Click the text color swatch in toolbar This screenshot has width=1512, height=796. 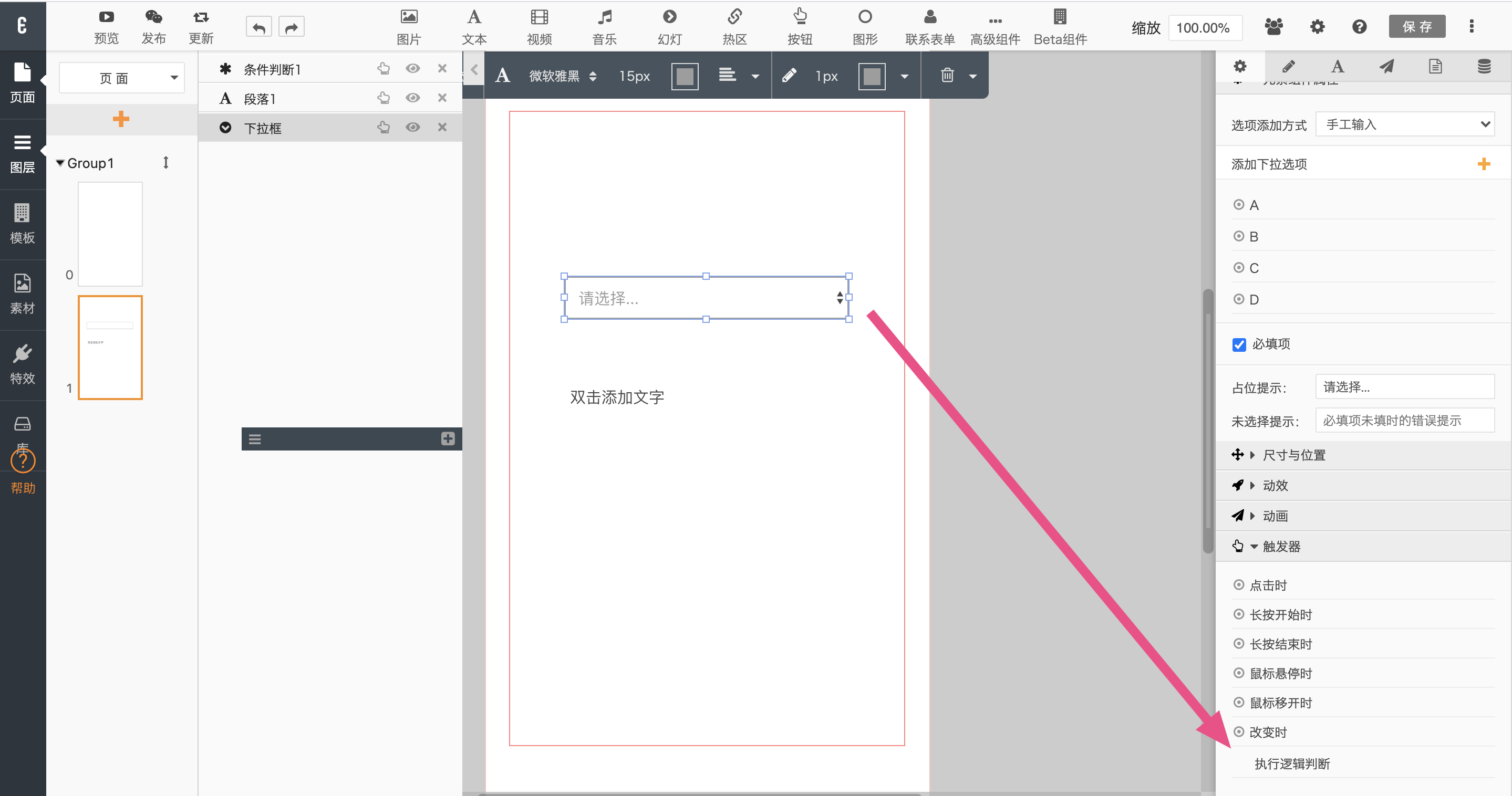tap(685, 76)
